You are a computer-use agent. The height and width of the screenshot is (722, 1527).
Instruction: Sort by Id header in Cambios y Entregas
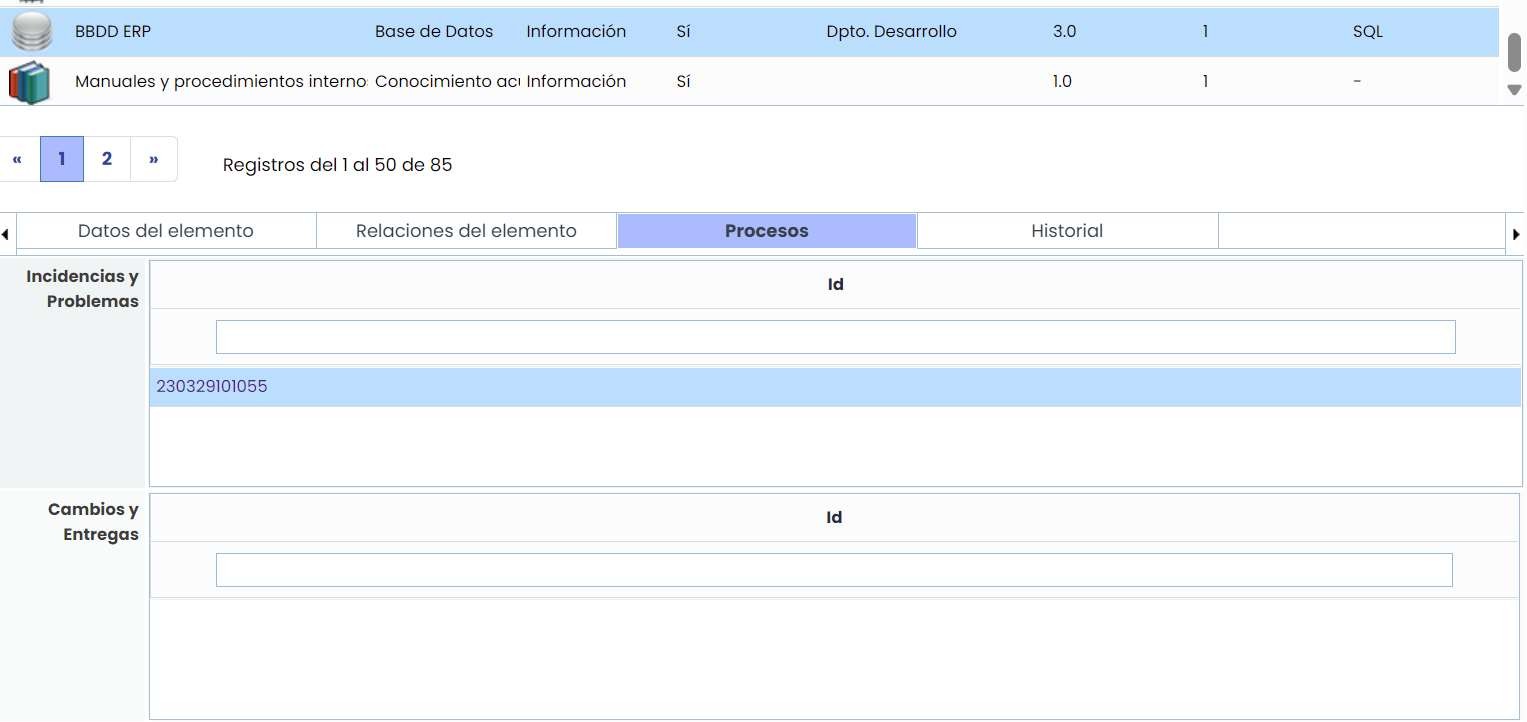(x=833, y=518)
